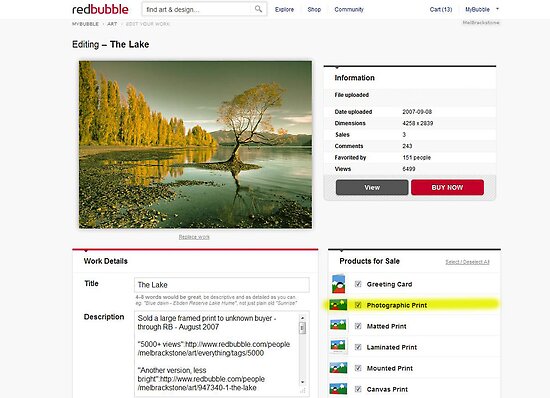Screen dimensions: 550x398
Task: Click the Canvas Print product icon
Action: pyautogui.click(x=338, y=389)
